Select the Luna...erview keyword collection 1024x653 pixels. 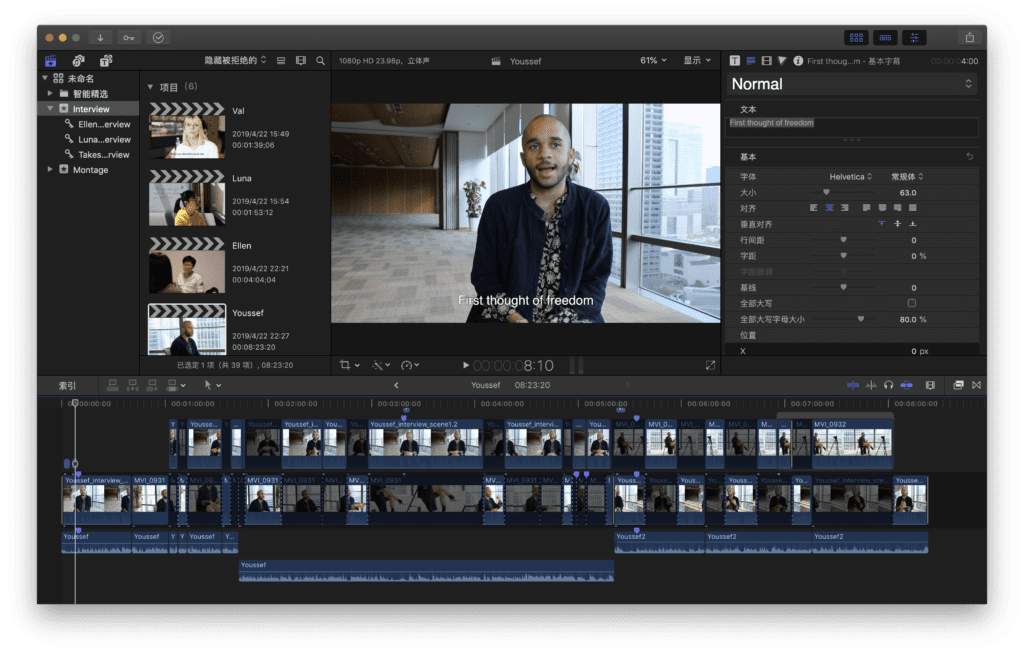pyautogui.click(x=97, y=139)
